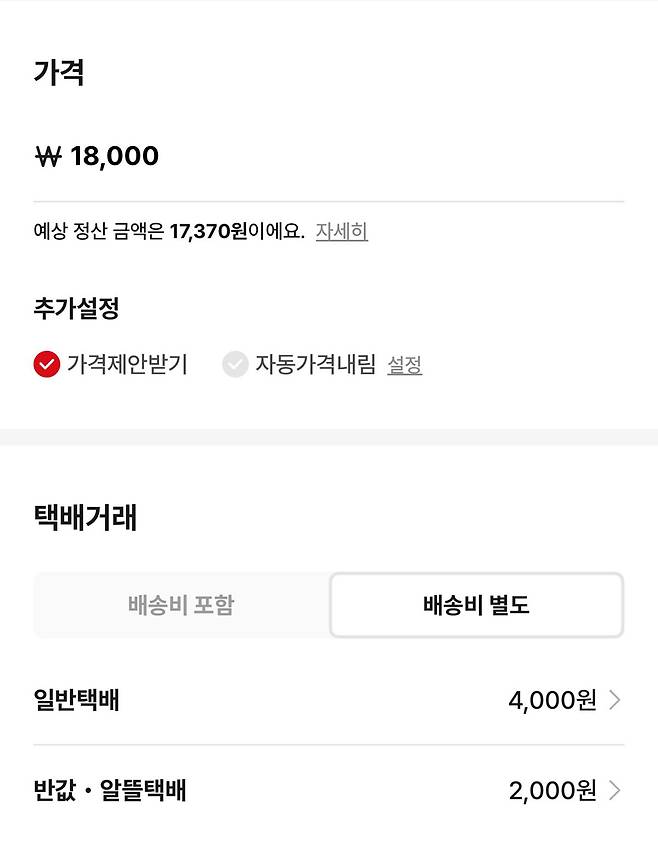This screenshot has width=658, height=865.
Task: Select the 배송비 포함 tab
Action: (x=181, y=605)
